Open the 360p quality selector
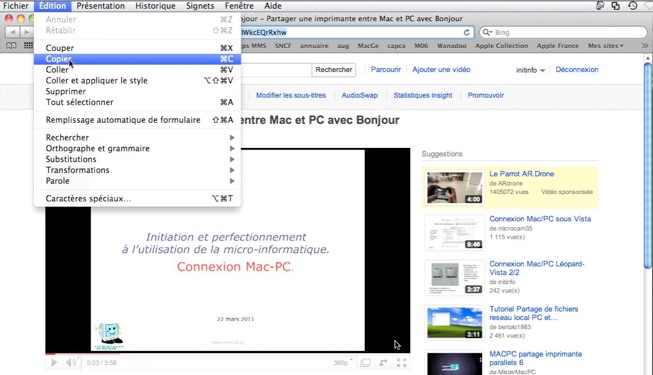Image resolution: width=653 pixels, height=375 pixels. (x=343, y=362)
